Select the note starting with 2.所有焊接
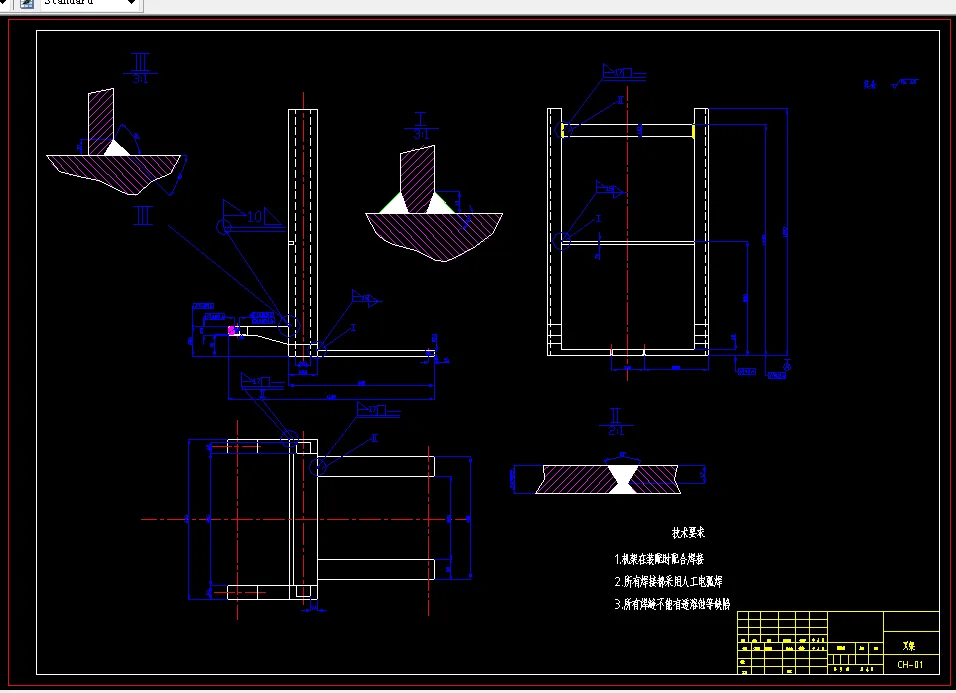The height and width of the screenshot is (693, 956). (668, 581)
